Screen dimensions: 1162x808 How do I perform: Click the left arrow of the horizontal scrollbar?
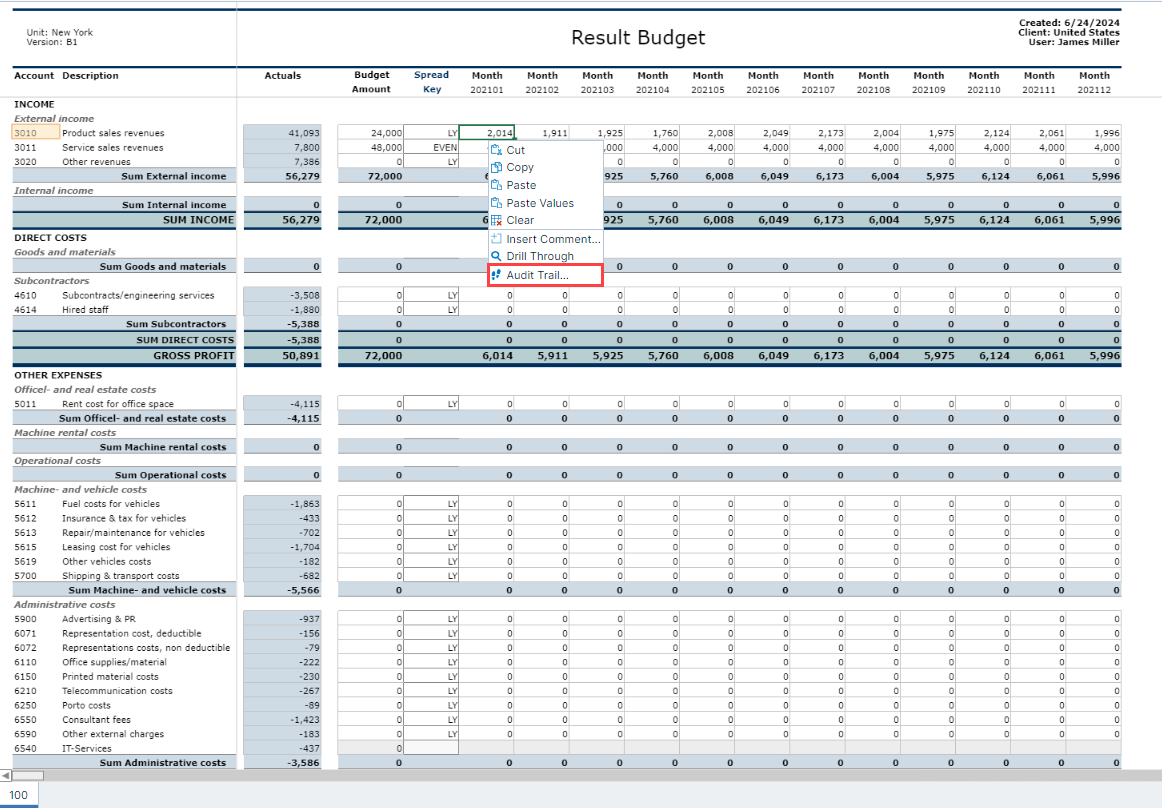coord(7,775)
